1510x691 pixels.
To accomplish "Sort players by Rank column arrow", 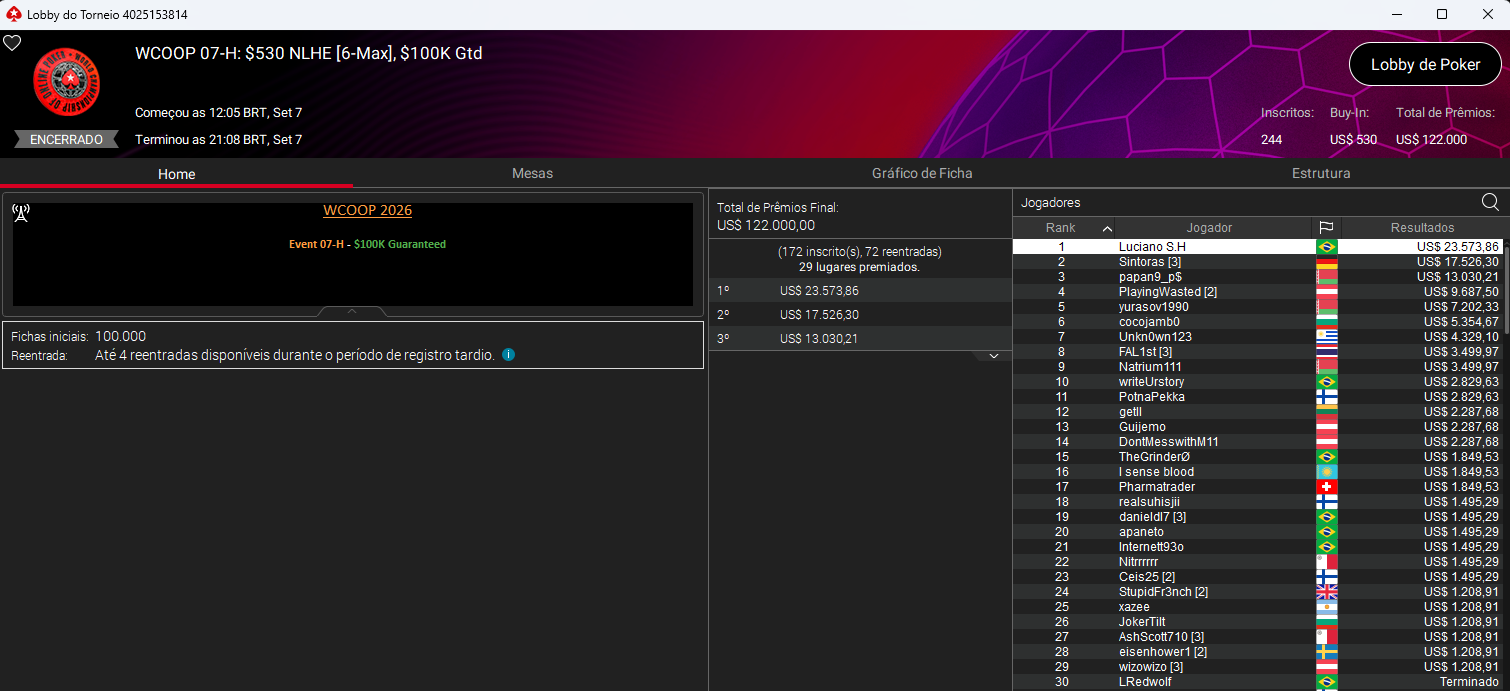I will [x=1106, y=229].
